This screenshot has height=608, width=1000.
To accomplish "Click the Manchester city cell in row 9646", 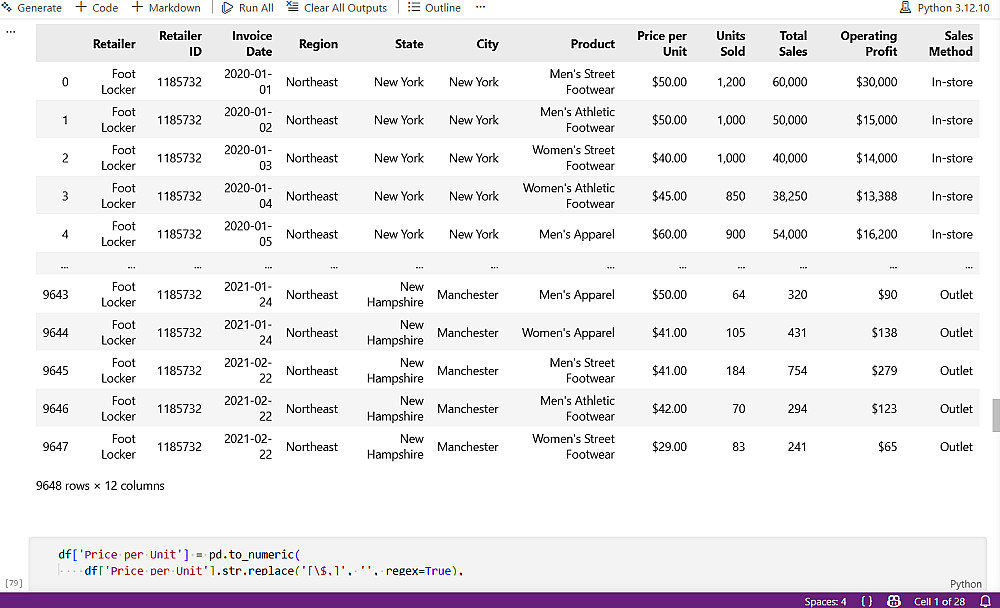I will pos(467,409).
